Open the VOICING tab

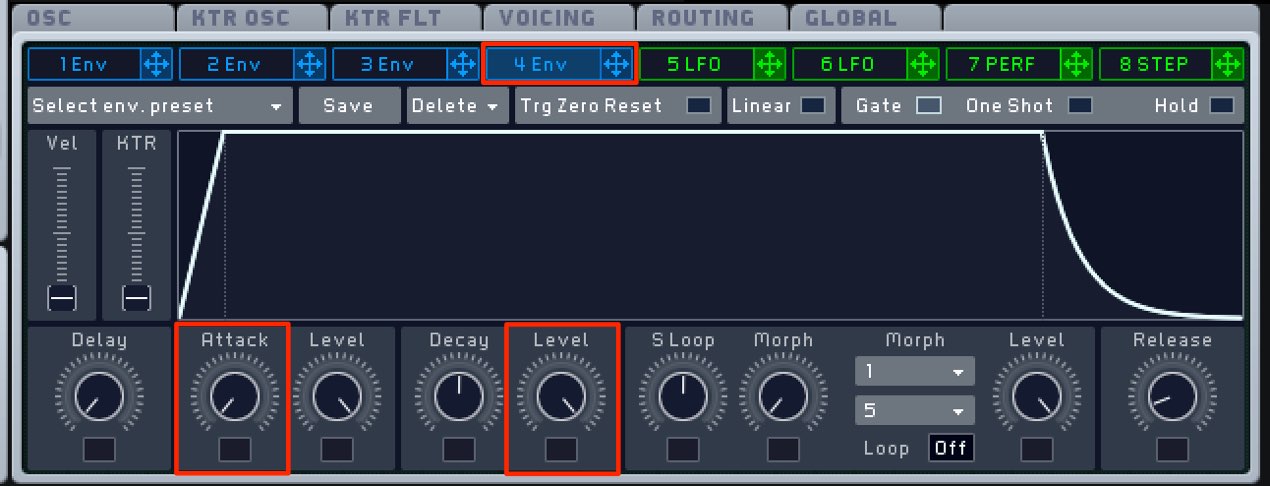tap(557, 18)
